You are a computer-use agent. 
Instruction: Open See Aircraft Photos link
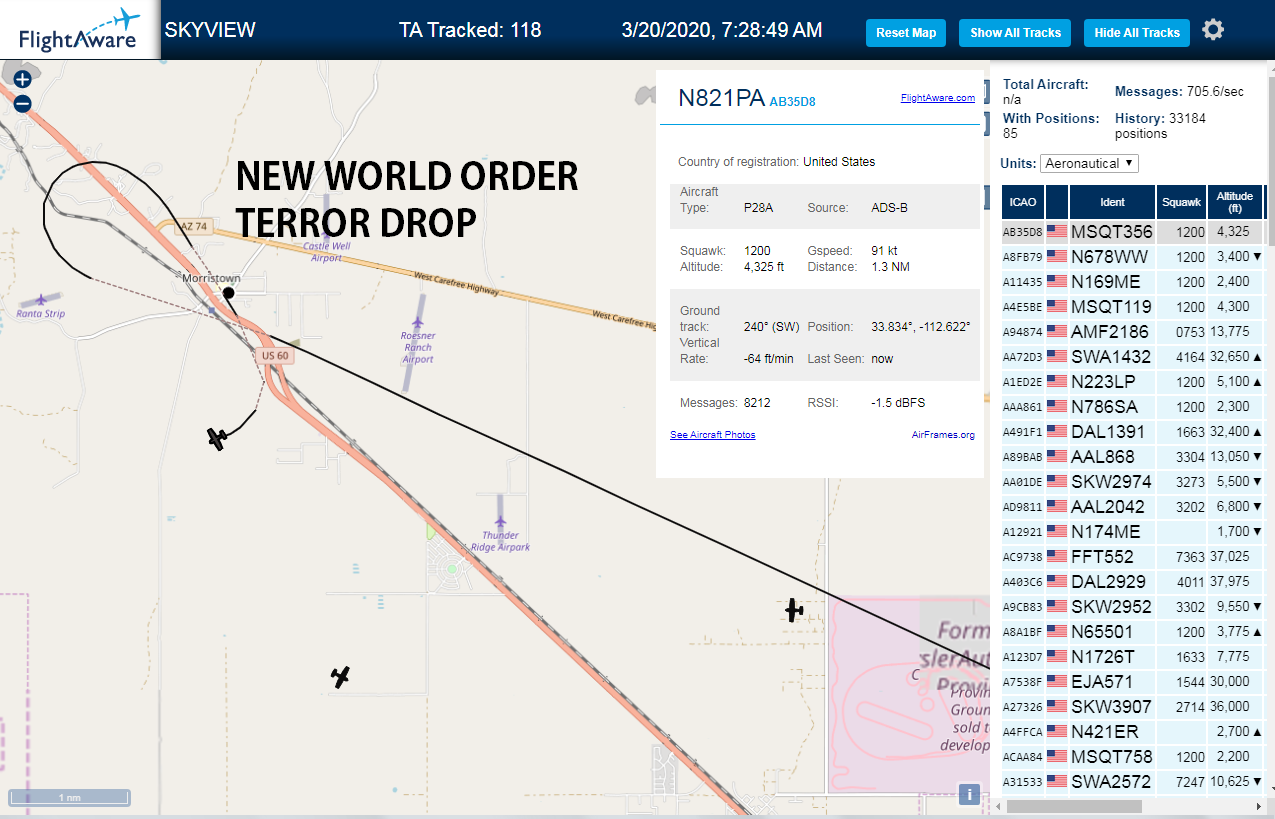[713, 435]
